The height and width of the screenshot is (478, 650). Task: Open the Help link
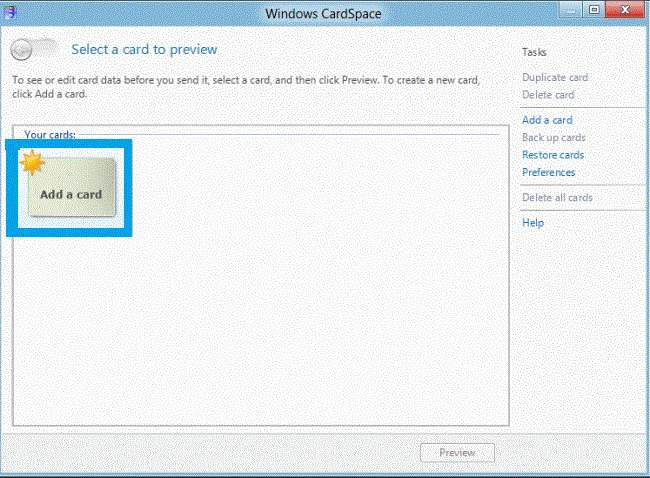tap(533, 223)
